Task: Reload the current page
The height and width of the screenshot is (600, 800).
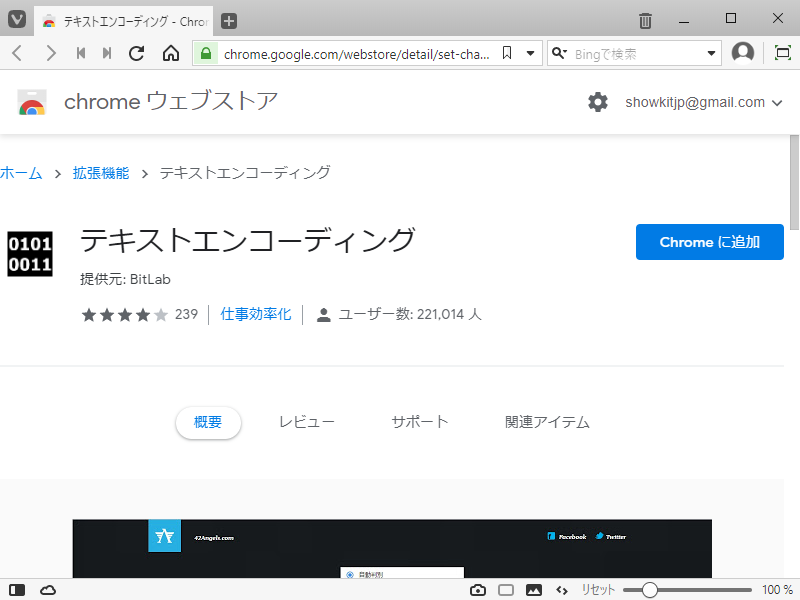Action: pyautogui.click(x=137, y=53)
